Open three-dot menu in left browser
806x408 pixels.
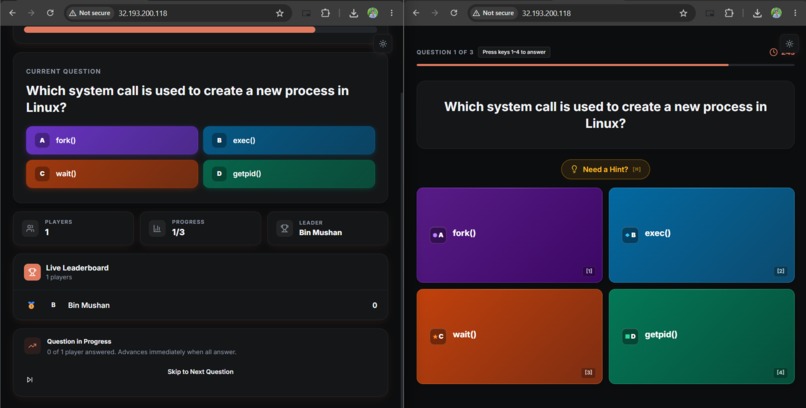(392, 13)
